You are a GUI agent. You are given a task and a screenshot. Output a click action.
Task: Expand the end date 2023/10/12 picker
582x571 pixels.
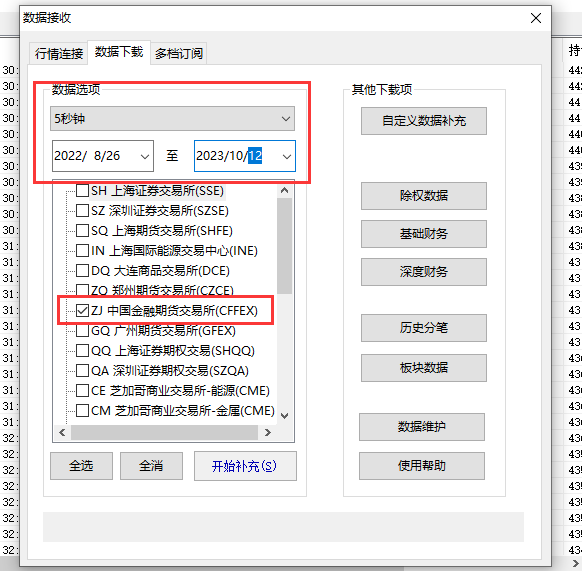(x=287, y=156)
